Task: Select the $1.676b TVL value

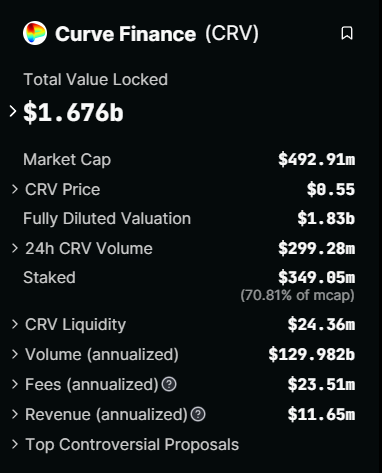Action: (73, 112)
